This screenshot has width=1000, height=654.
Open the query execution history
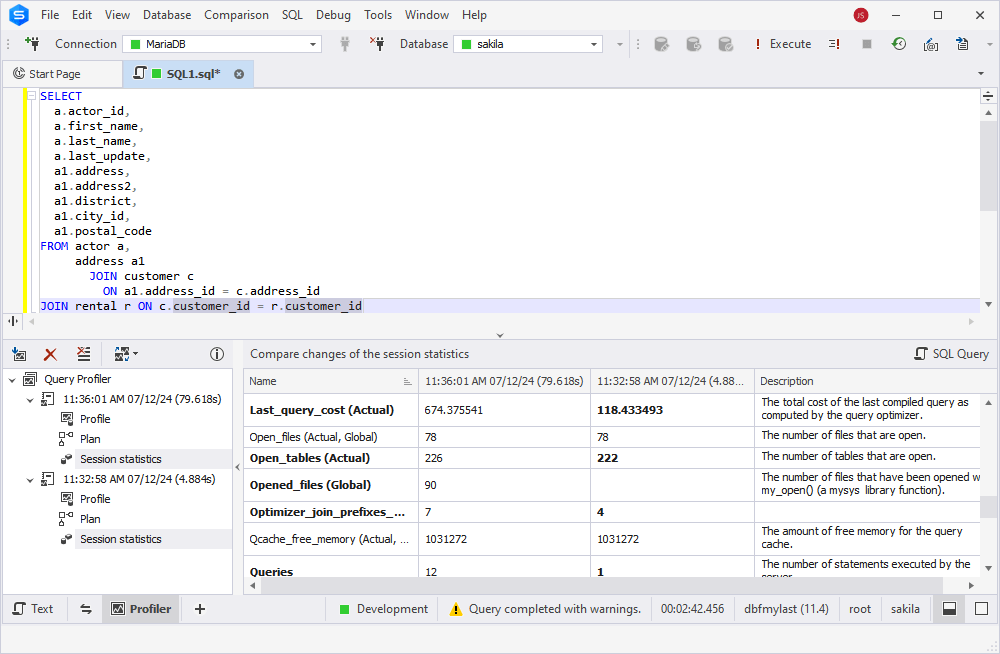point(898,44)
